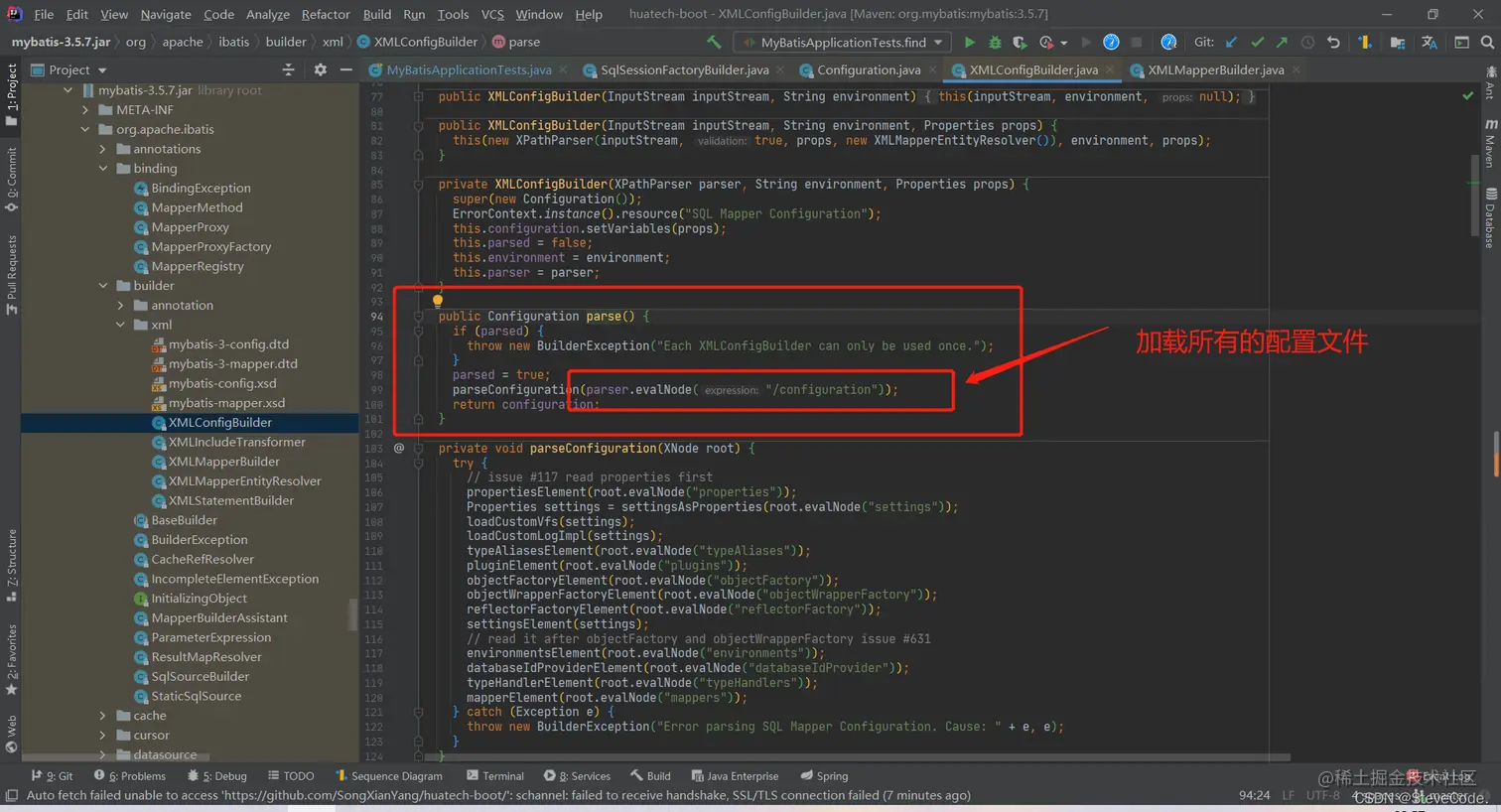Open the Spring tool window
This screenshot has height=812, width=1501.
point(823,776)
